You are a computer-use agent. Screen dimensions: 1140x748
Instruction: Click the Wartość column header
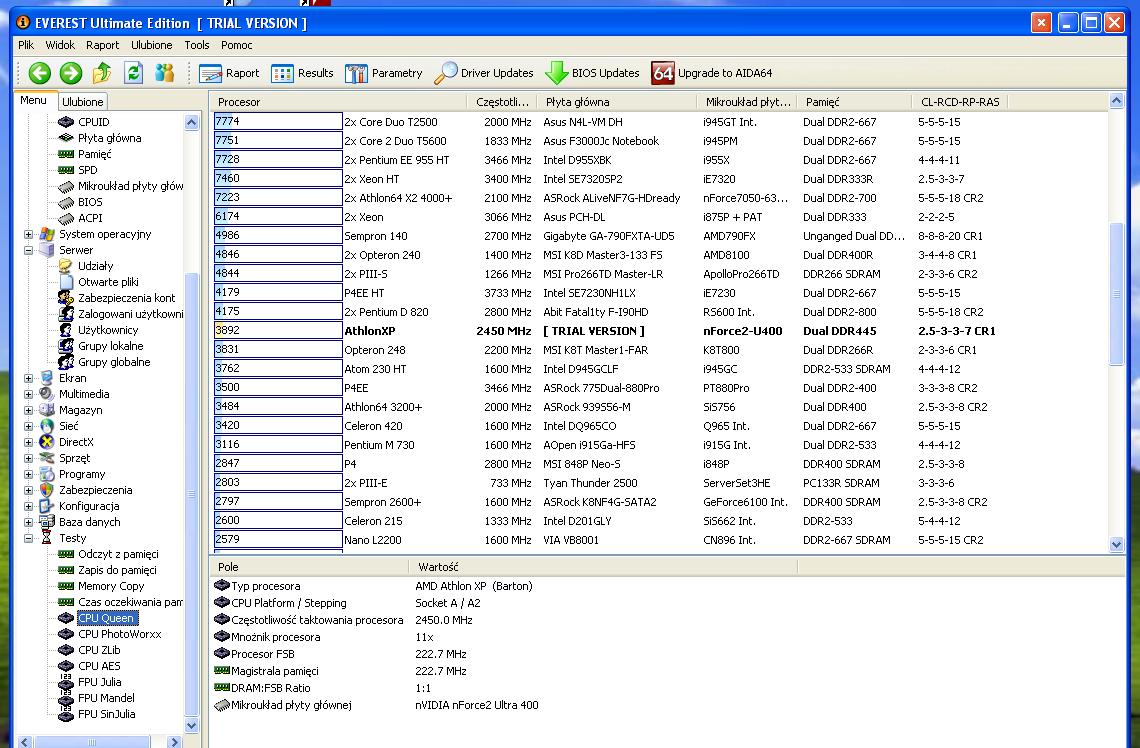tap(603, 567)
